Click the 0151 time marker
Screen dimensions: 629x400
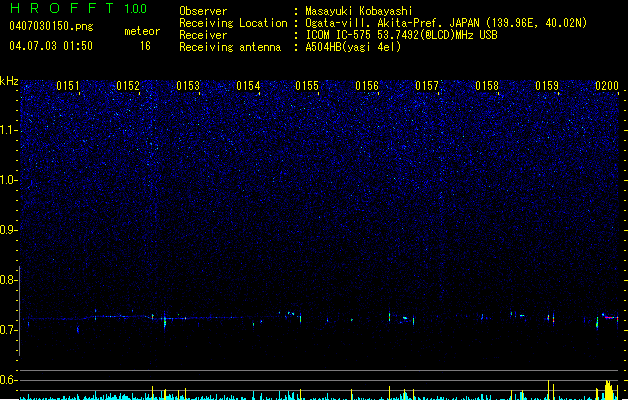tap(68, 86)
